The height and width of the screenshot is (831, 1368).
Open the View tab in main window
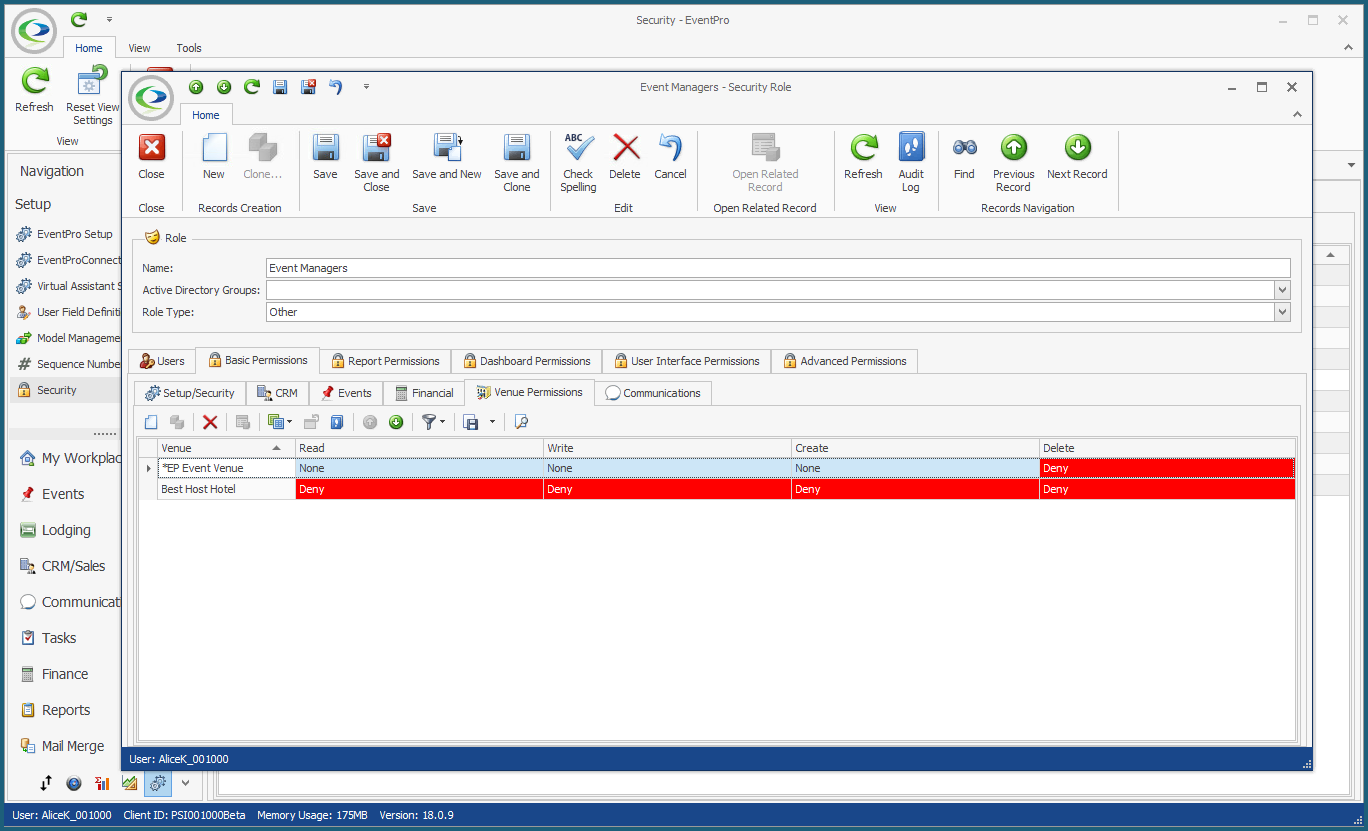tap(139, 48)
